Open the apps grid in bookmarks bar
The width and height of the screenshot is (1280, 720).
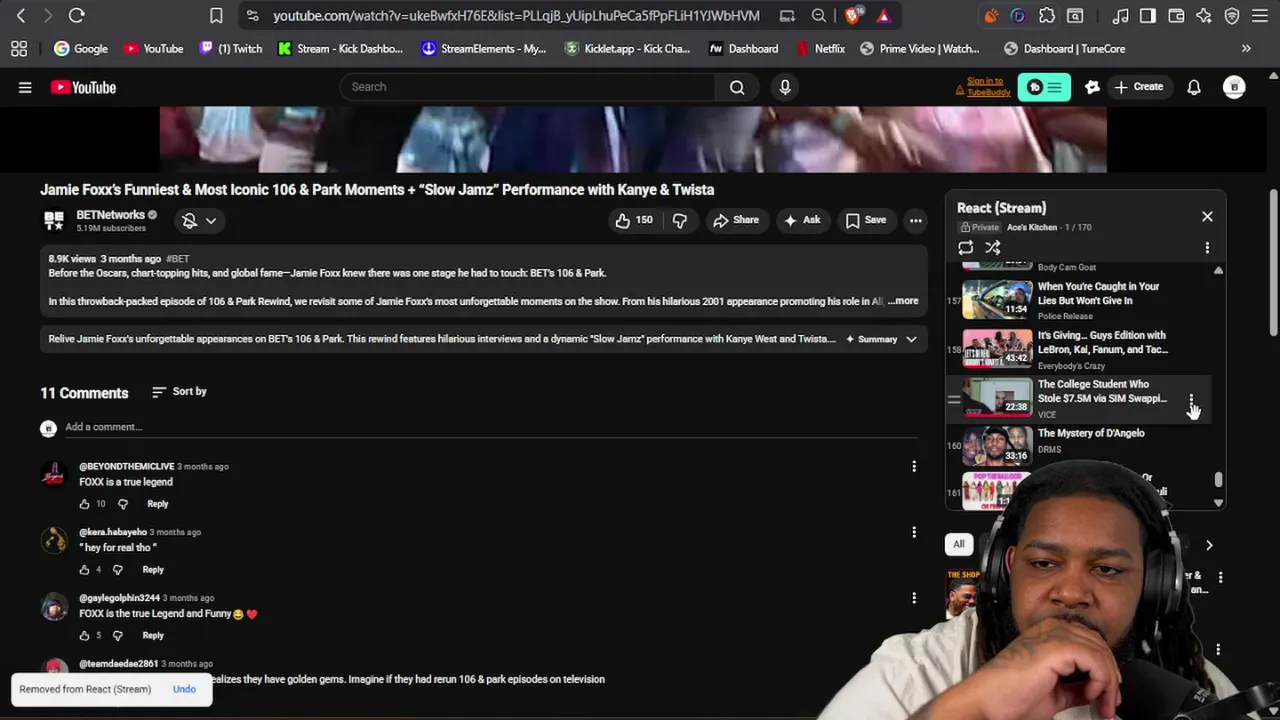click(x=18, y=48)
